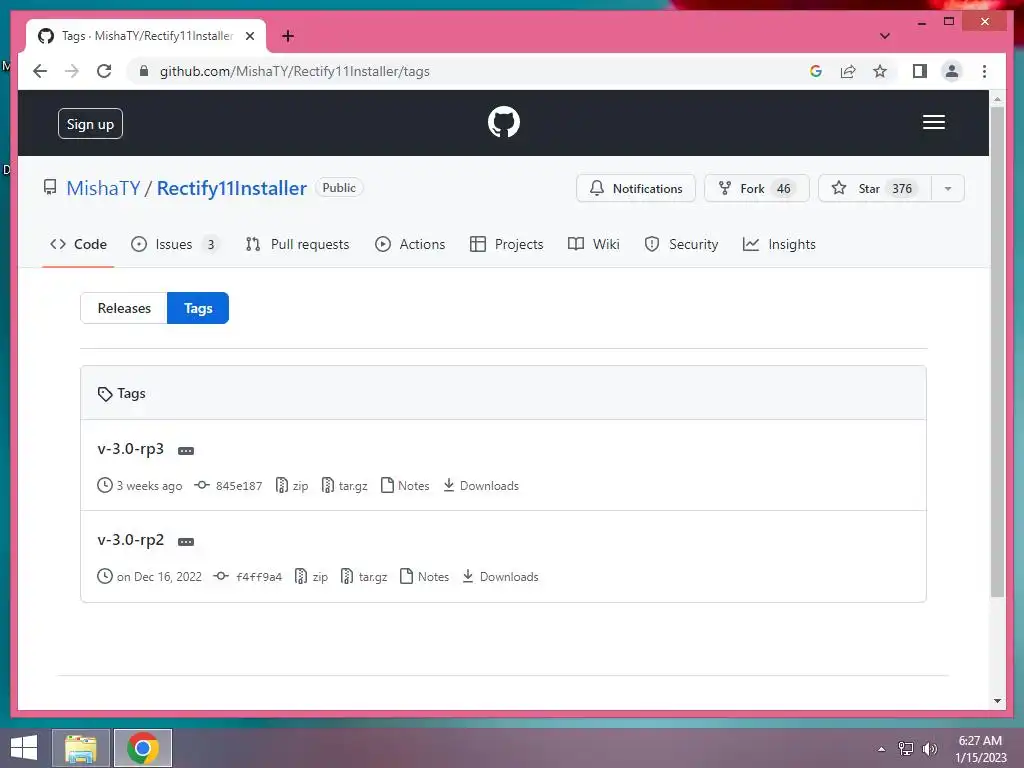Open the share page icon in address bar
The height and width of the screenshot is (768, 1024).
848,71
